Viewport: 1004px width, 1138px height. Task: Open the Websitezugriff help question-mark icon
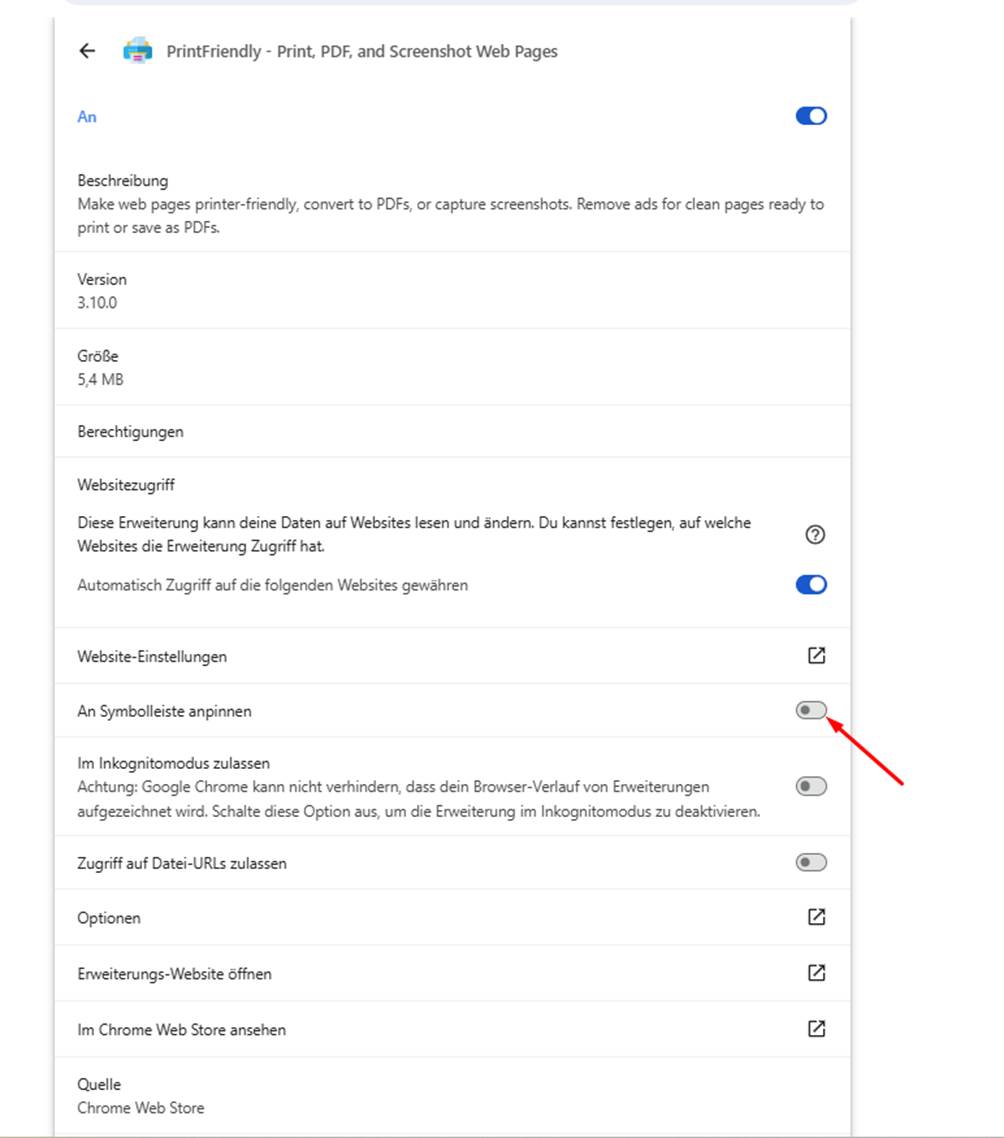tap(815, 535)
